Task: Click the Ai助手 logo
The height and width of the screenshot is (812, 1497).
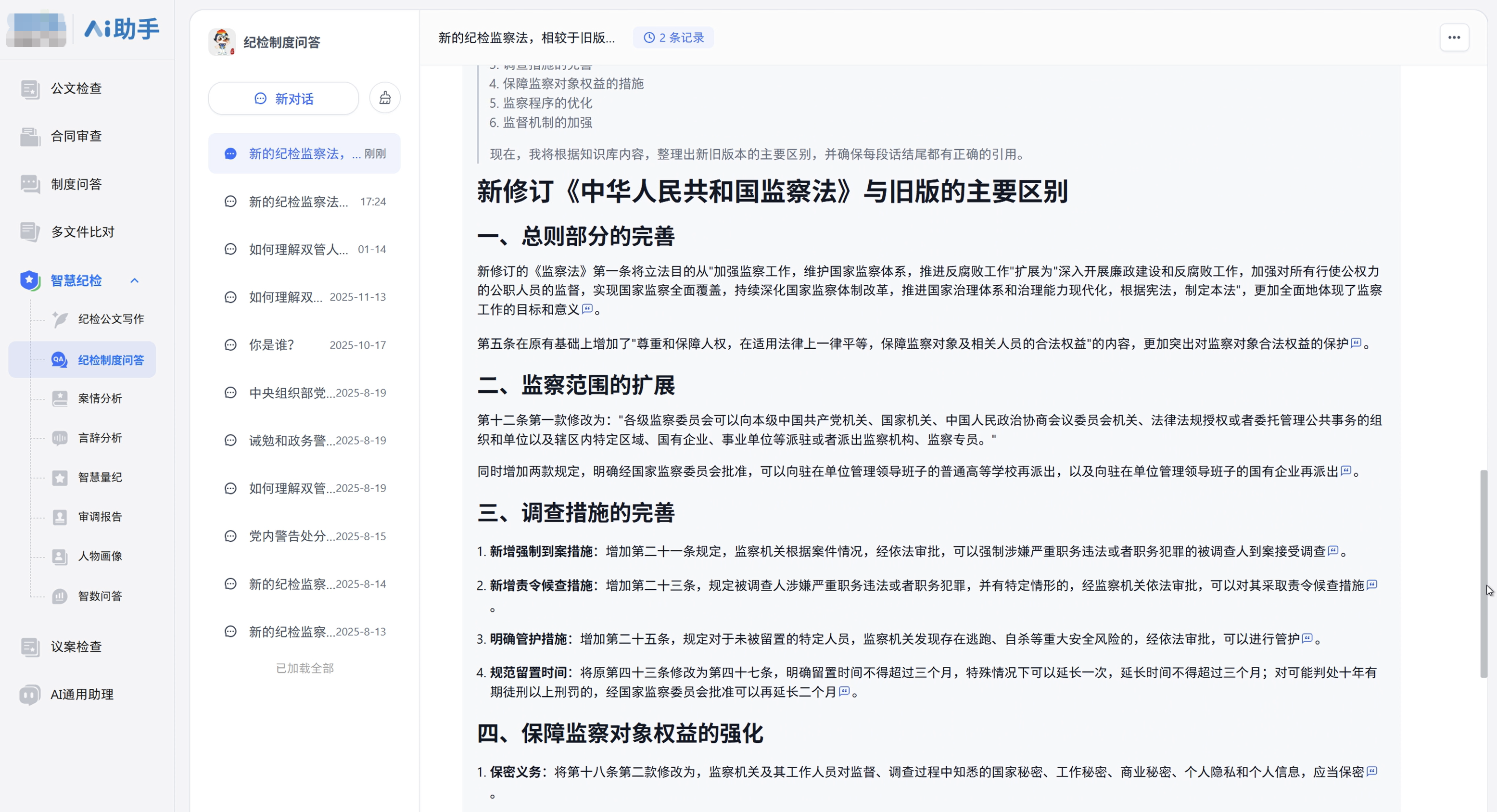Action: 121,28
